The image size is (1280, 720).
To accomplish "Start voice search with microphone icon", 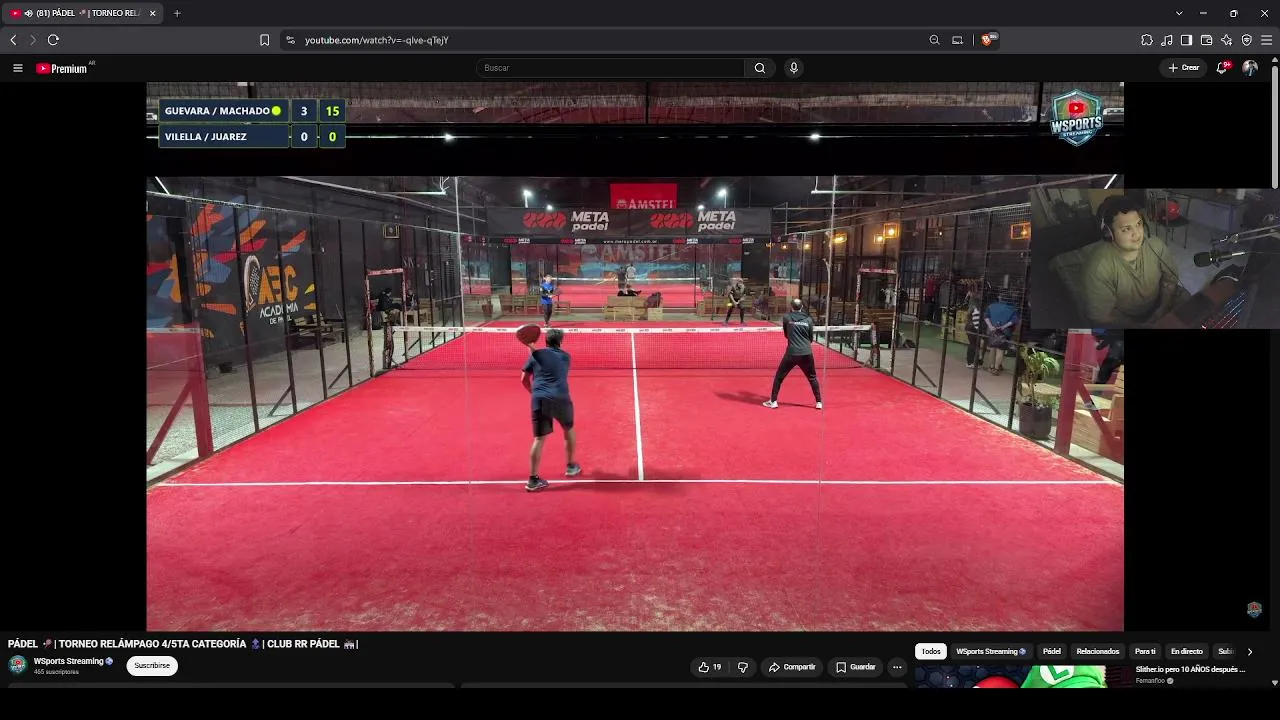I will (793, 68).
